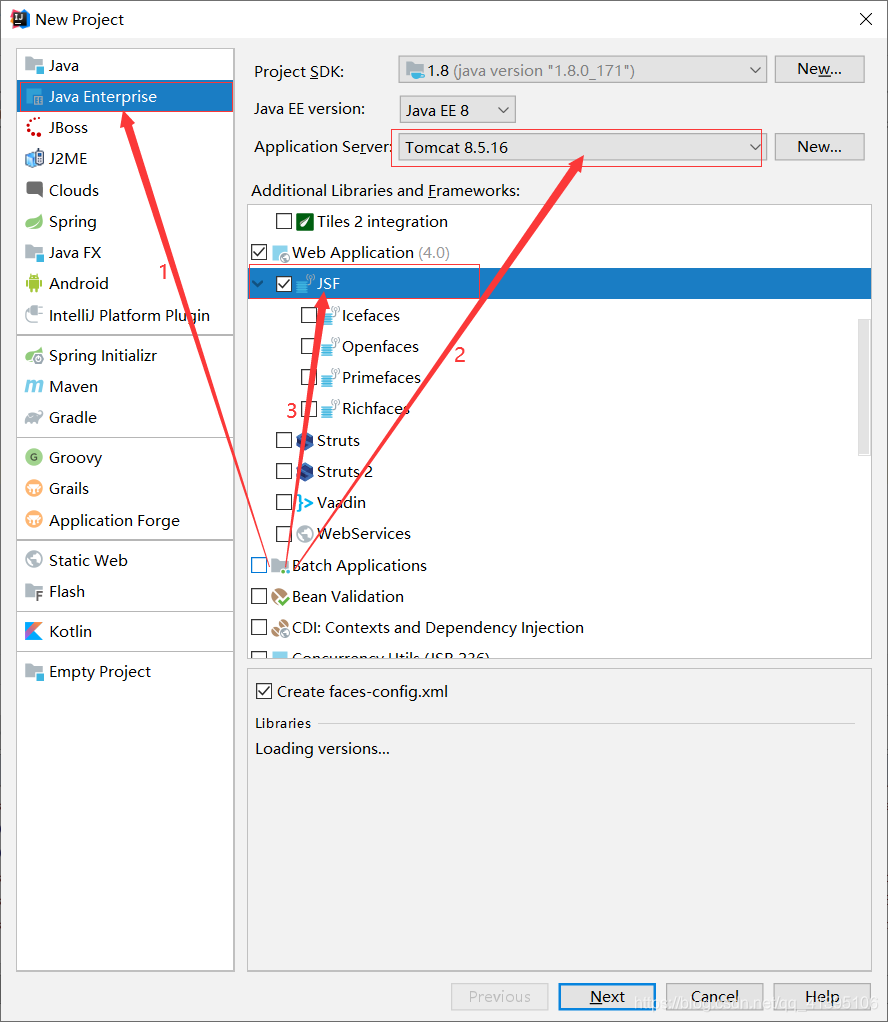This screenshot has width=888, height=1022.
Task: Select the Kotlin project type
Action: tap(125, 631)
